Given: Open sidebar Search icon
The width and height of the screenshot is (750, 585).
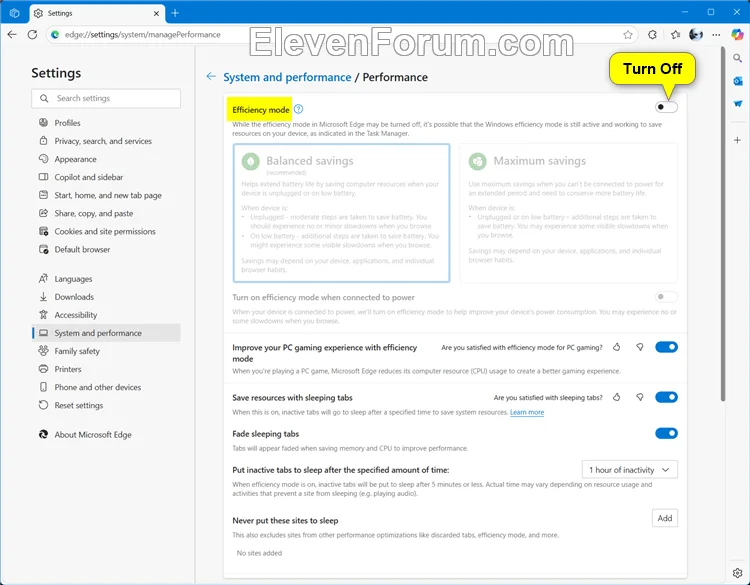Looking at the screenshot, I should tap(738, 58).
